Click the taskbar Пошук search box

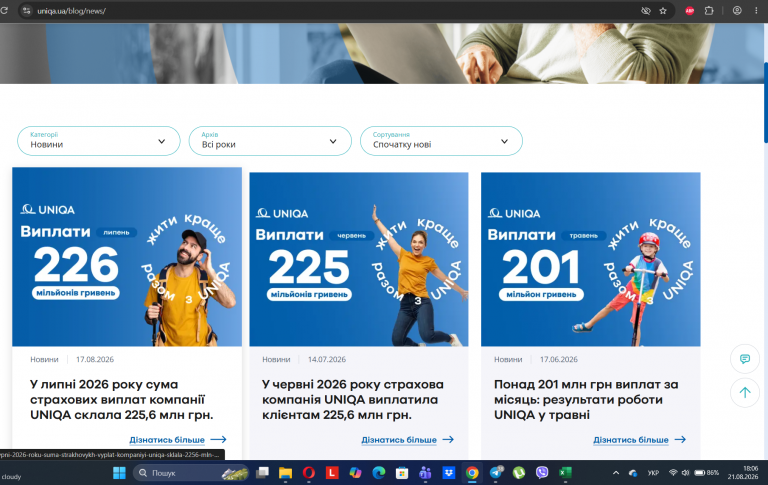click(191, 473)
